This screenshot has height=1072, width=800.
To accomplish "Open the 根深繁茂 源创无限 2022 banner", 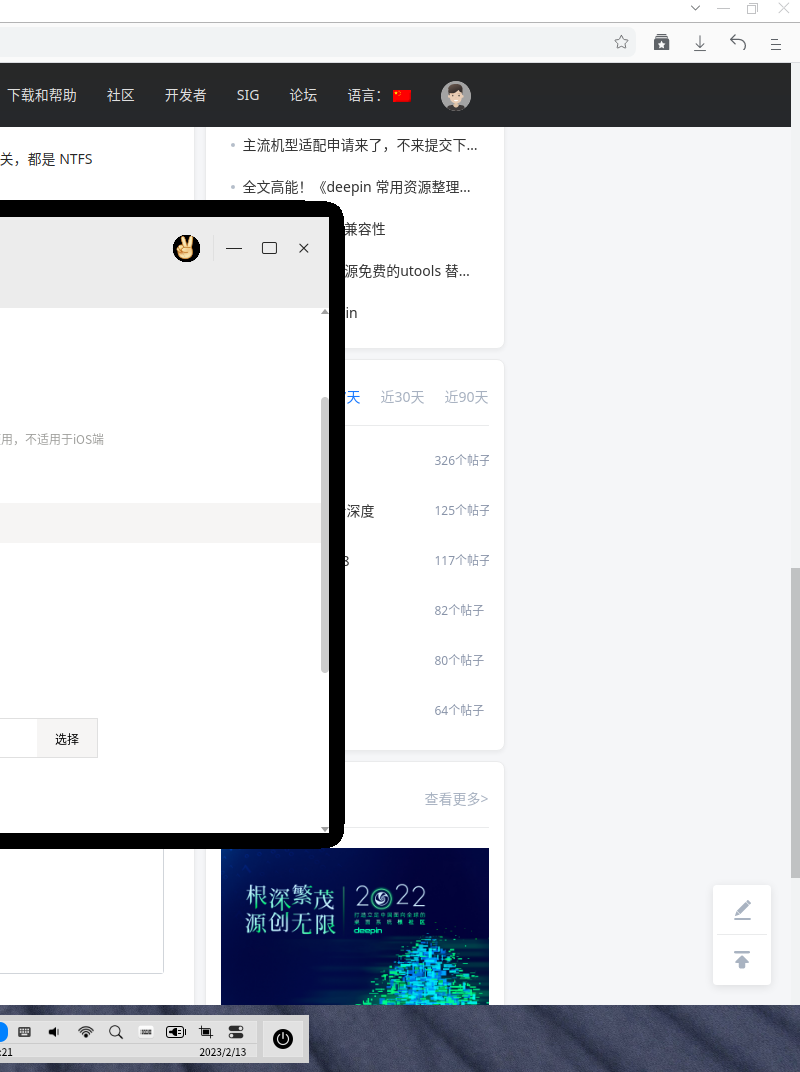I will tap(355, 926).
